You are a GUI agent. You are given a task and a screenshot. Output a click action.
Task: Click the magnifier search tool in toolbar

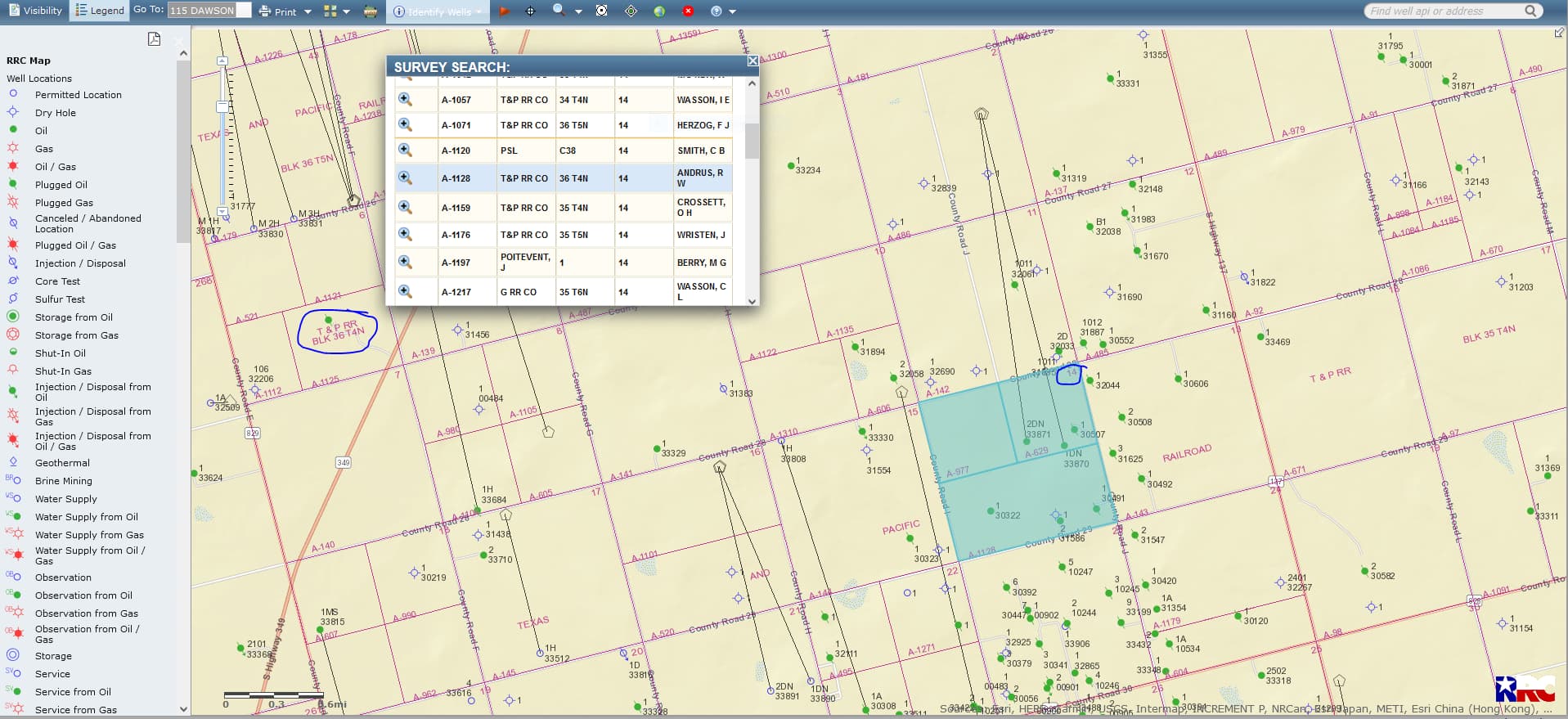tap(559, 11)
